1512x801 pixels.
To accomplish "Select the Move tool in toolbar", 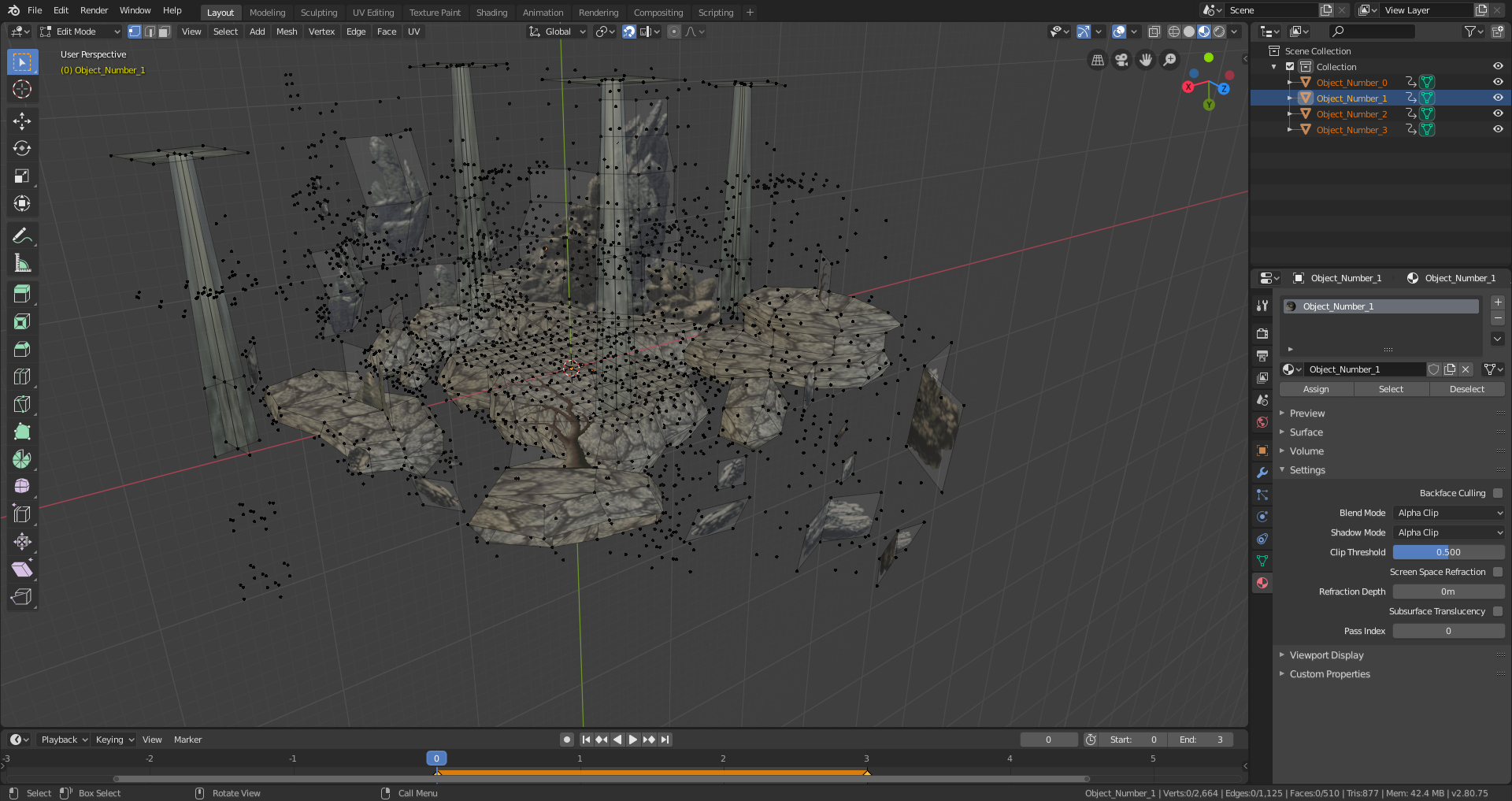I will [22, 121].
